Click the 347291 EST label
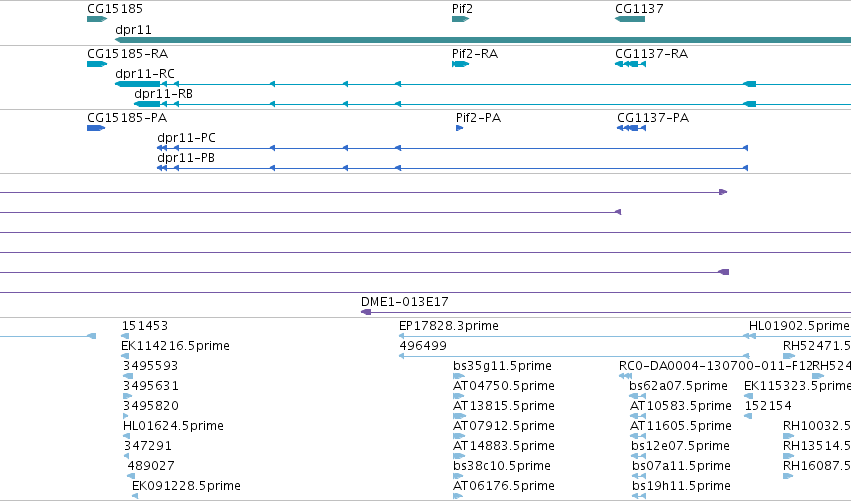The height and width of the screenshot is (501, 851). point(148,446)
